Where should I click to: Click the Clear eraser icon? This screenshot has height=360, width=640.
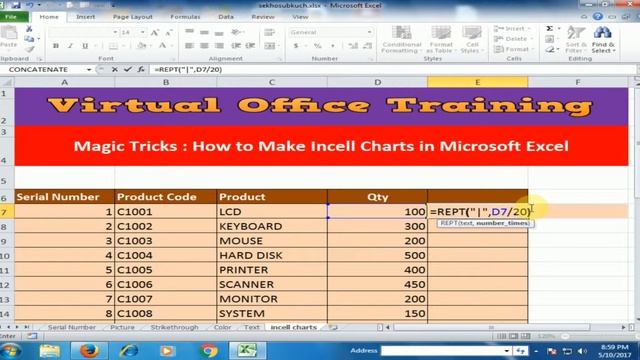pos(550,49)
